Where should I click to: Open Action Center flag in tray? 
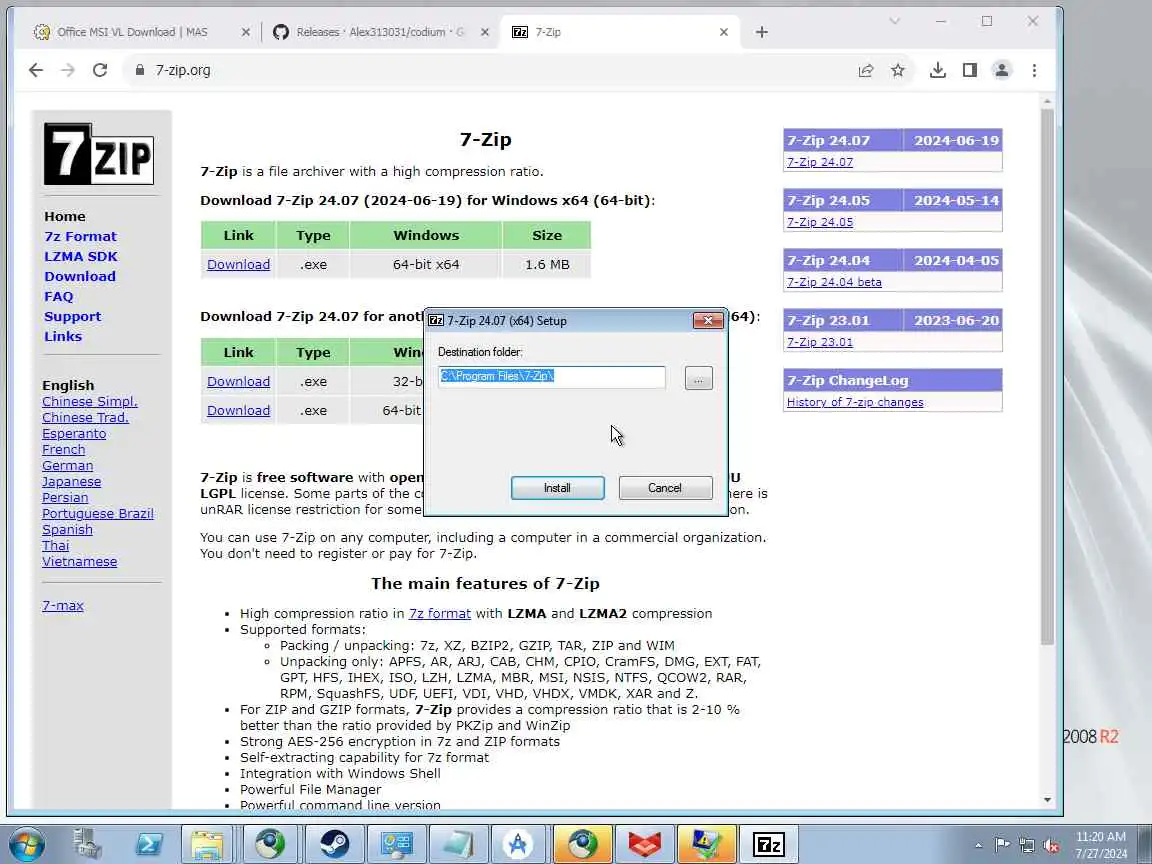click(1001, 846)
